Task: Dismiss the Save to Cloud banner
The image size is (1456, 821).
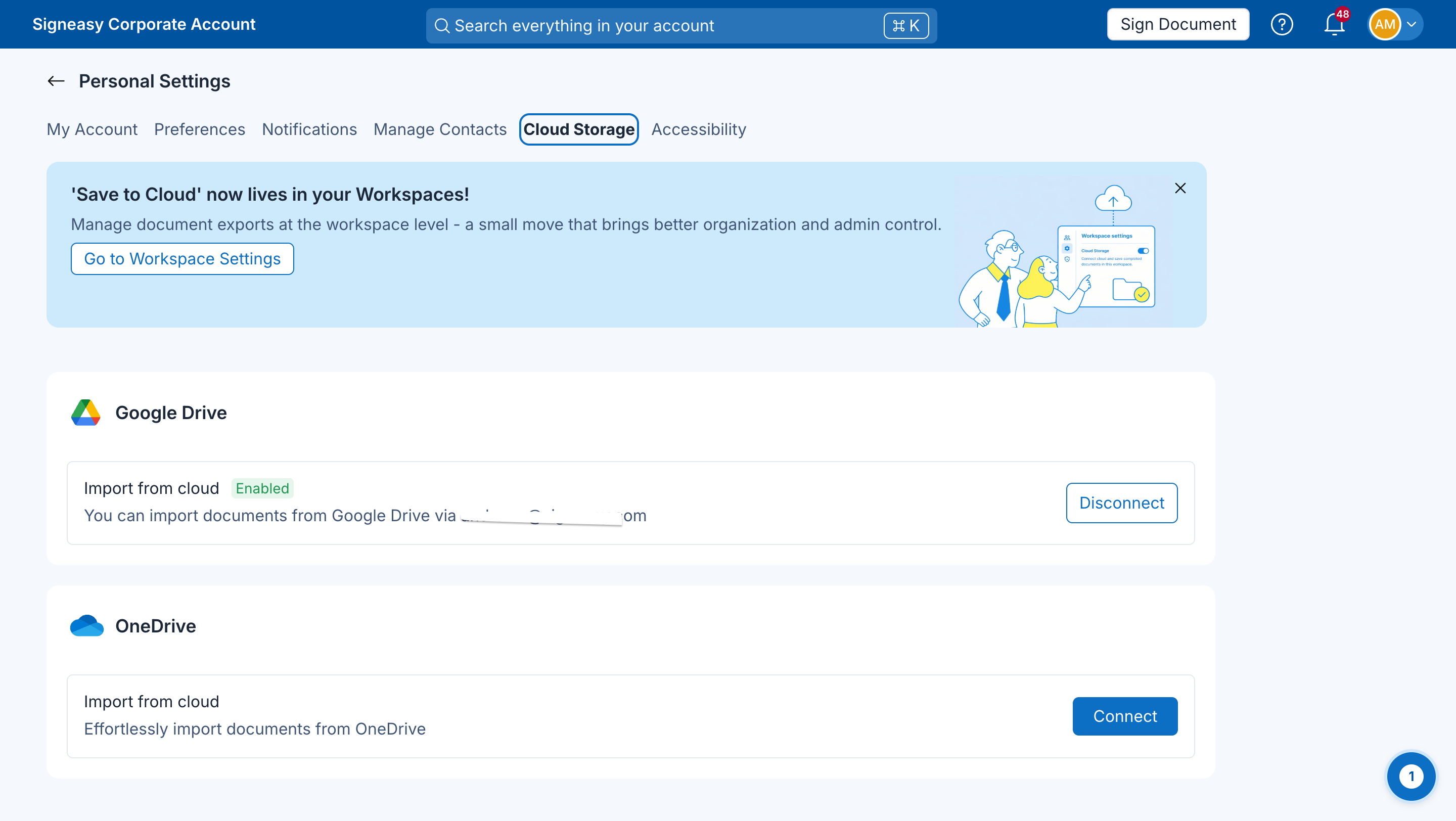Action: click(1180, 188)
